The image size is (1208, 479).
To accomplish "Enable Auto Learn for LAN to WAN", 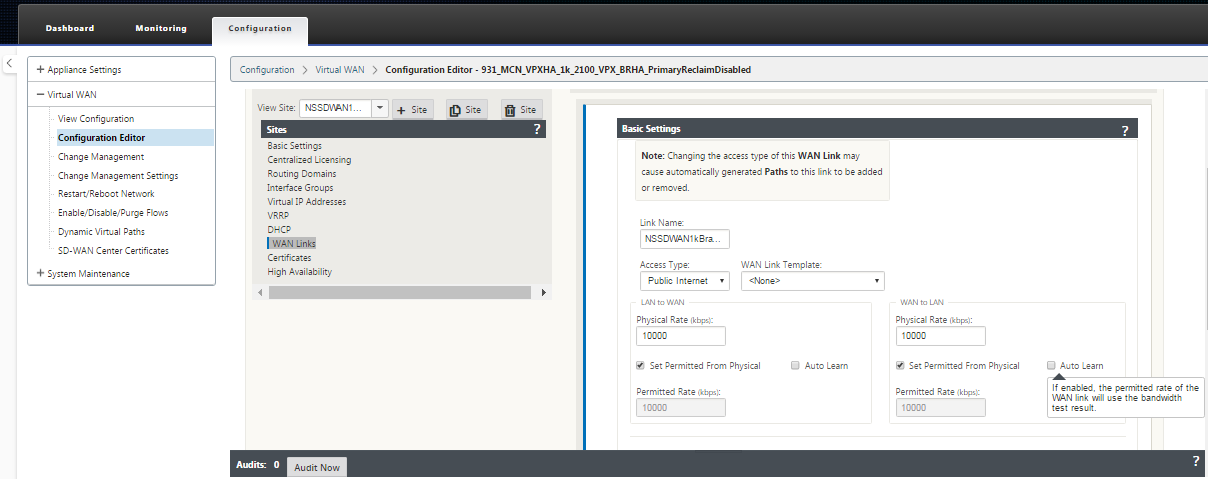I will click(796, 366).
